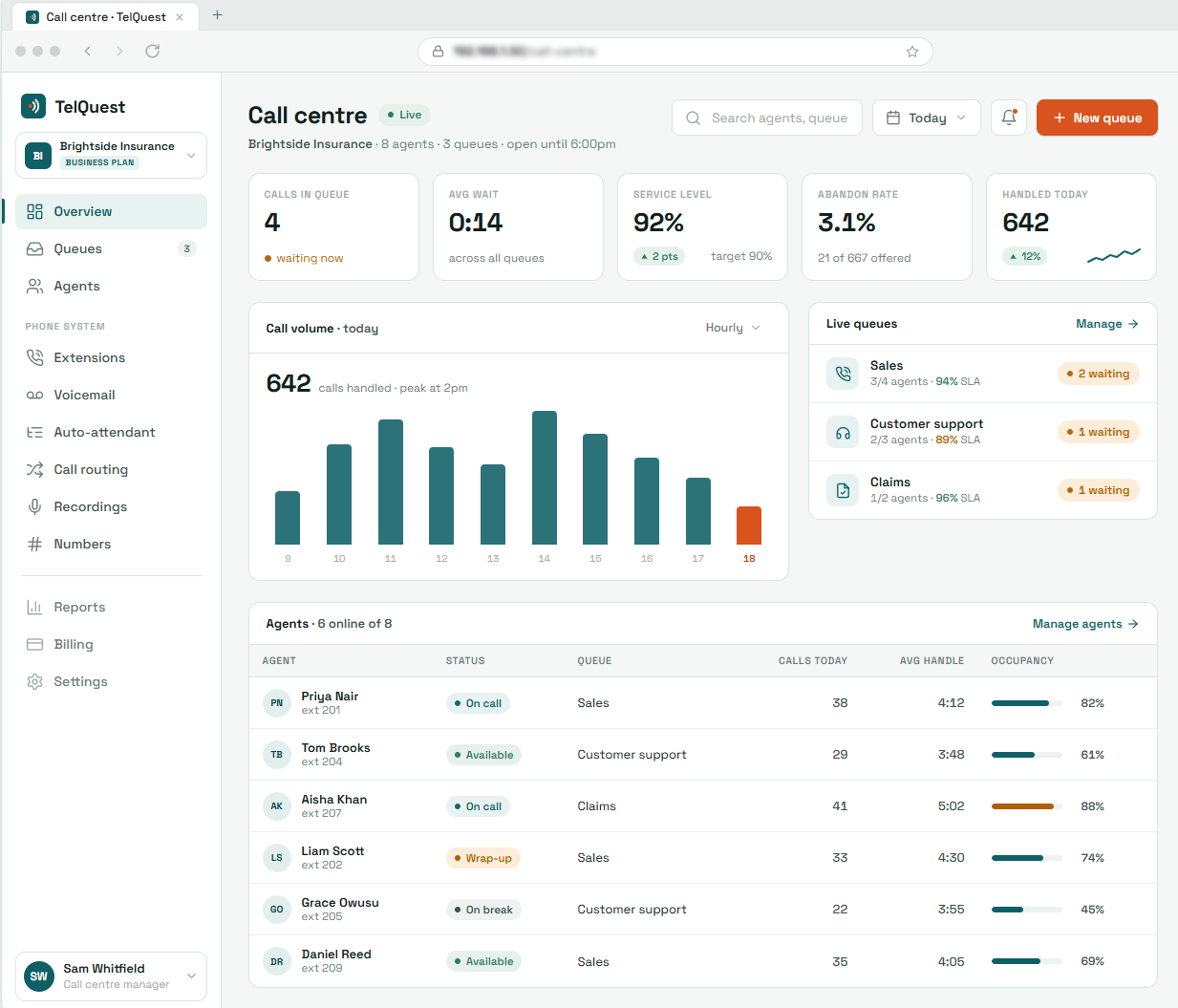Click Aisha Khan's AK avatar

[x=276, y=806]
